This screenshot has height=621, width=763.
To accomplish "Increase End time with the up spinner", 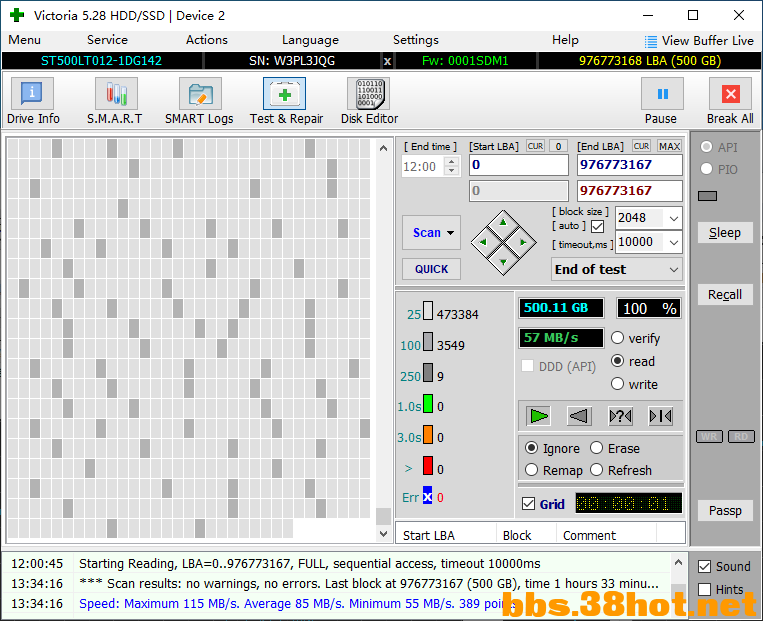I will (x=452, y=162).
